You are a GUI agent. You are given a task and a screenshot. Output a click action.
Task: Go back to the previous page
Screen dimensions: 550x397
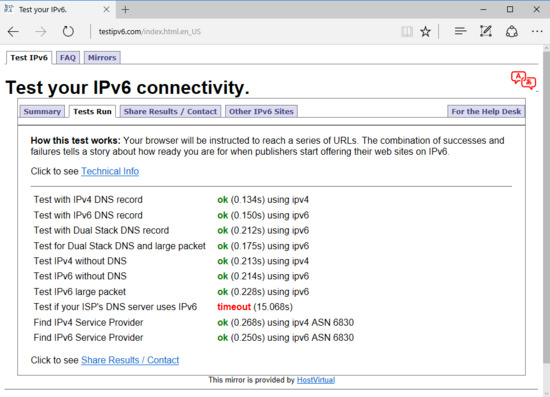pos(13,32)
